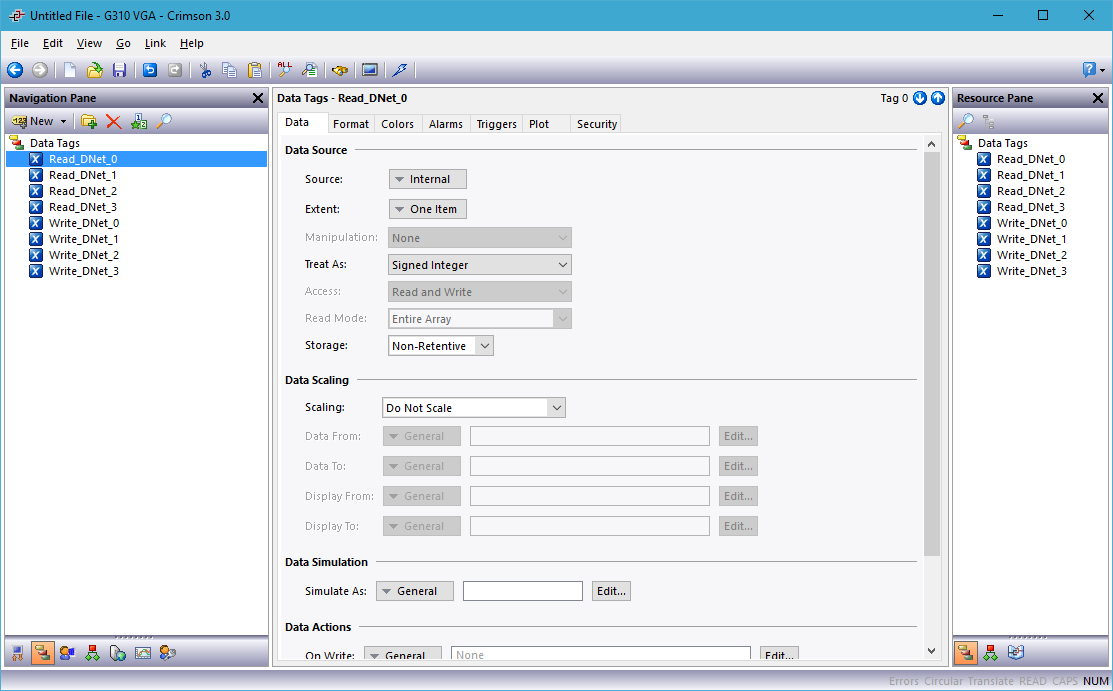
Task: Switch to the Colors tab
Action: pyautogui.click(x=398, y=124)
